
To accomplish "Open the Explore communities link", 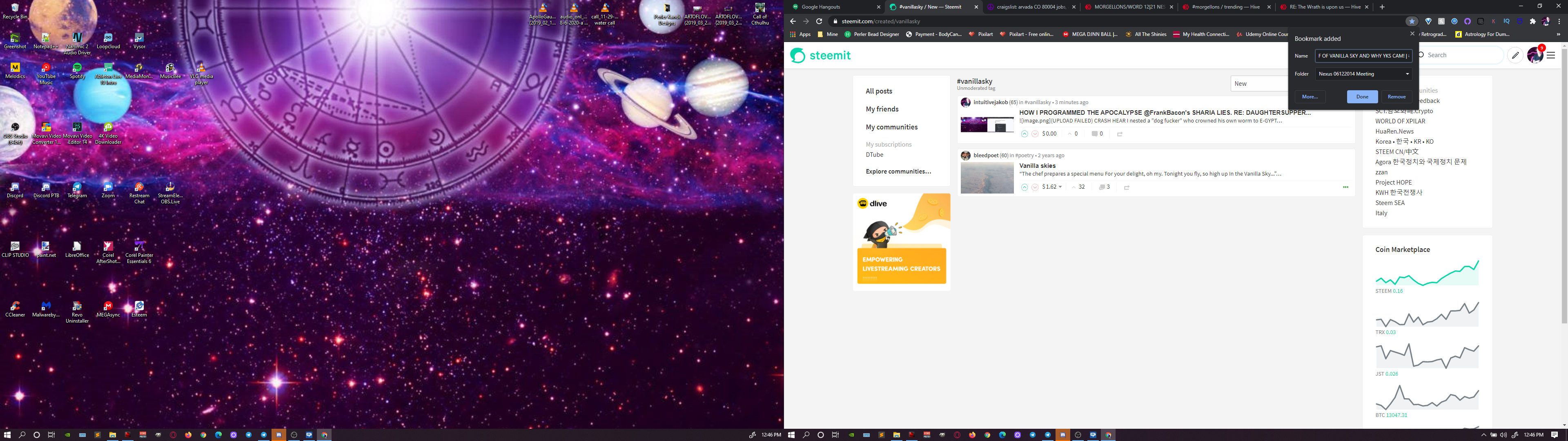I will click(x=898, y=171).
